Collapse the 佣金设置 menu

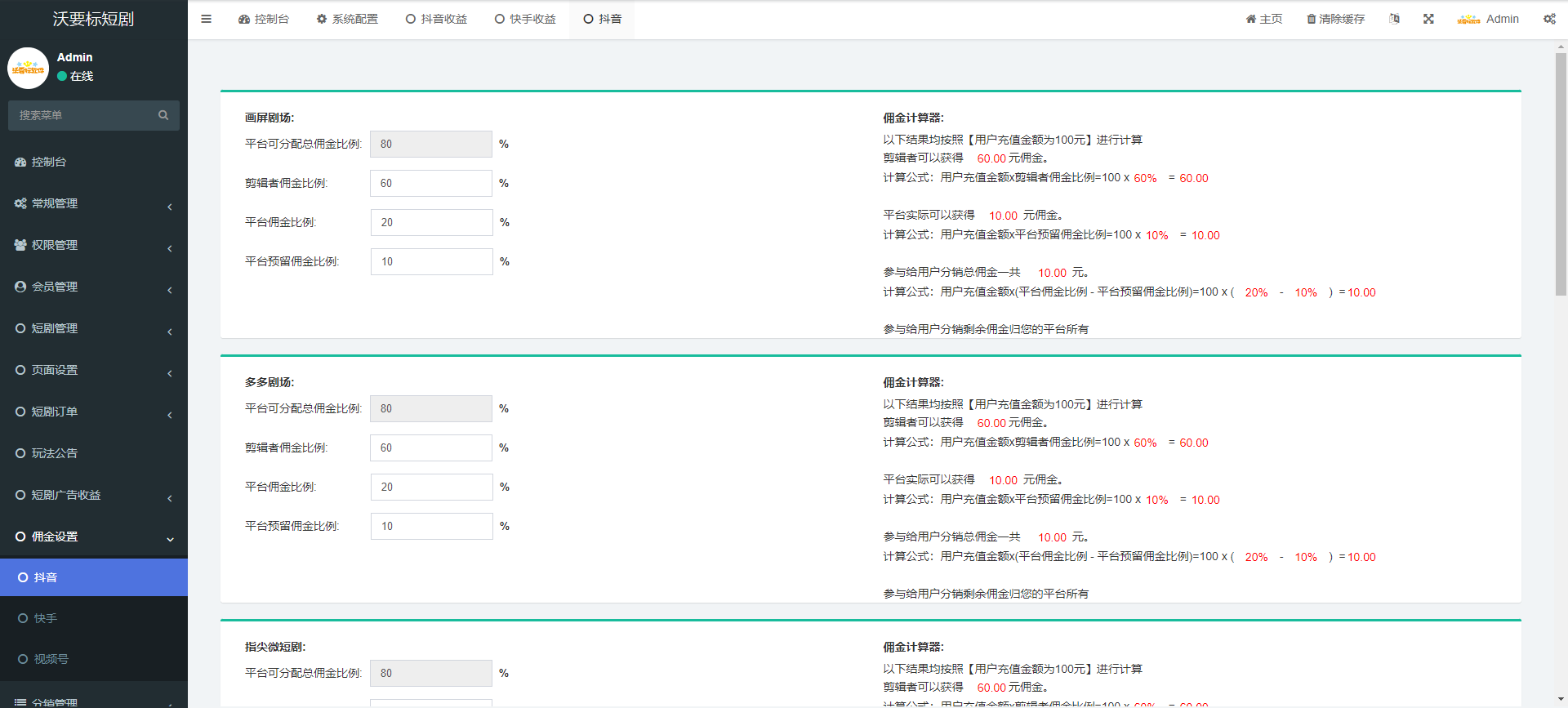point(93,537)
